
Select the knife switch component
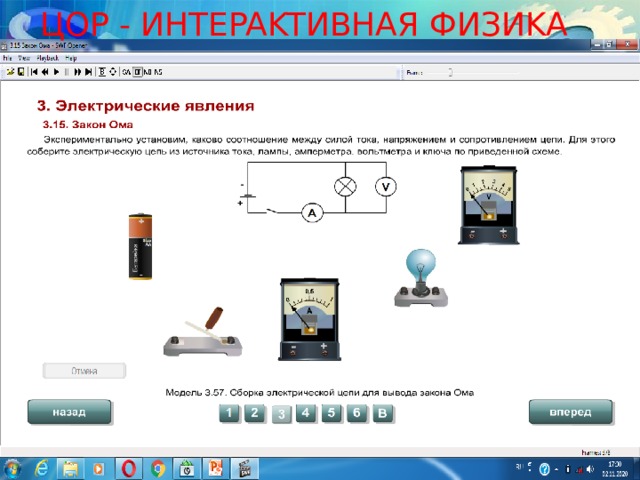[x=203, y=332]
